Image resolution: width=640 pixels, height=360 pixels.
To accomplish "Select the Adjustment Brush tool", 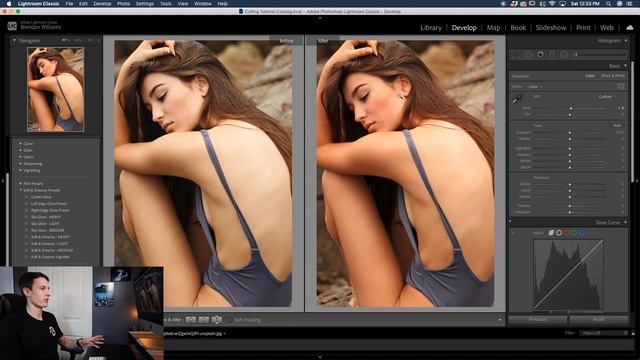I will [600, 54].
